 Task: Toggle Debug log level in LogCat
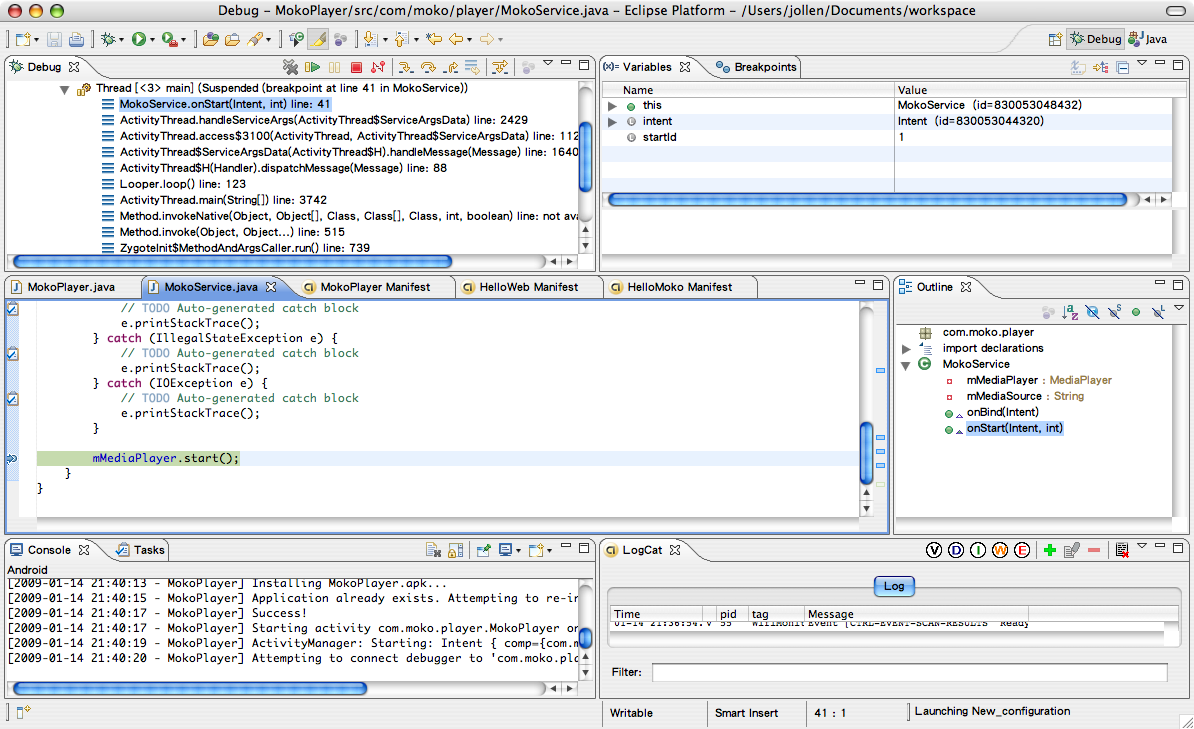pos(956,550)
